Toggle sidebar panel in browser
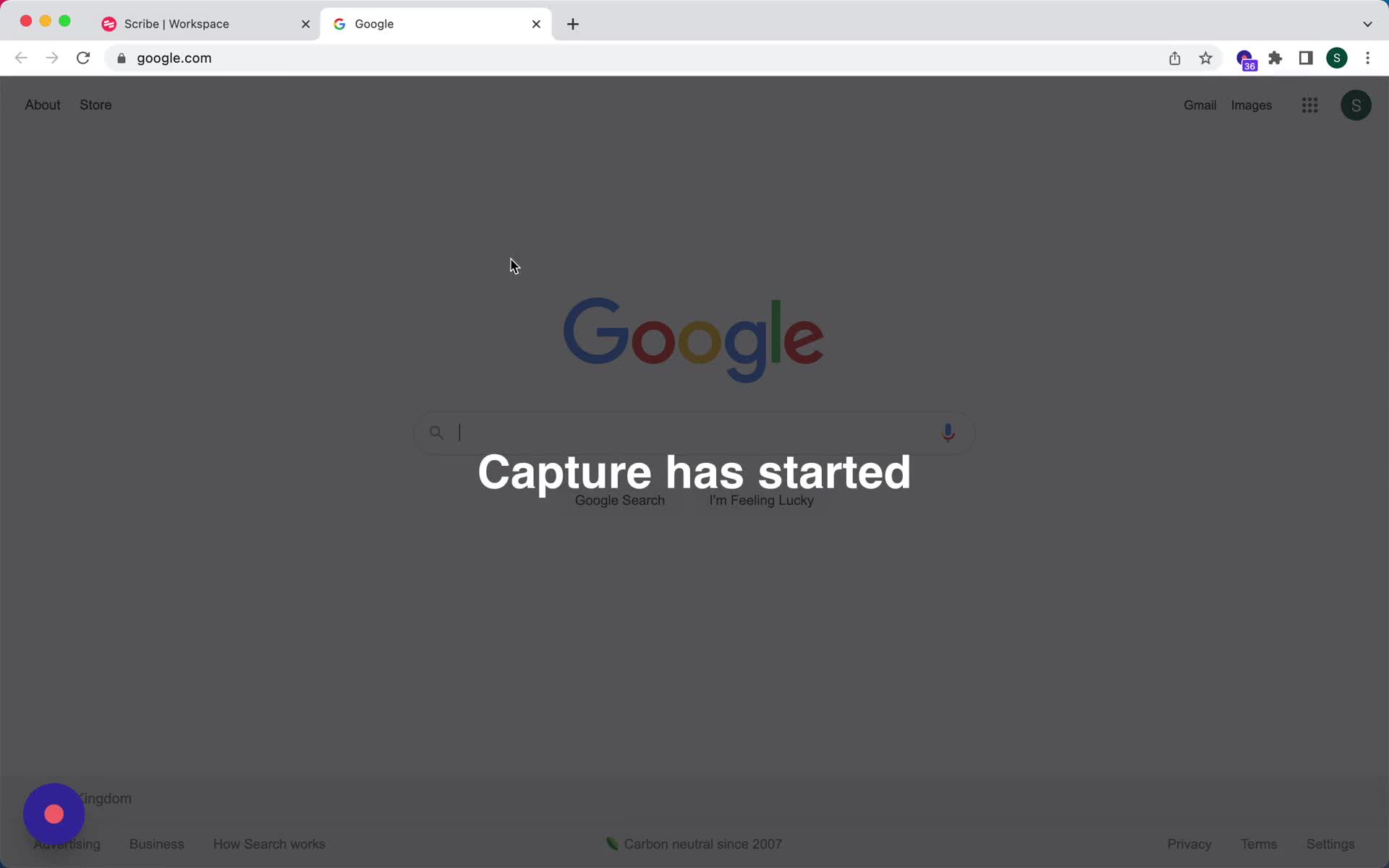The width and height of the screenshot is (1389, 868). click(1306, 58)
